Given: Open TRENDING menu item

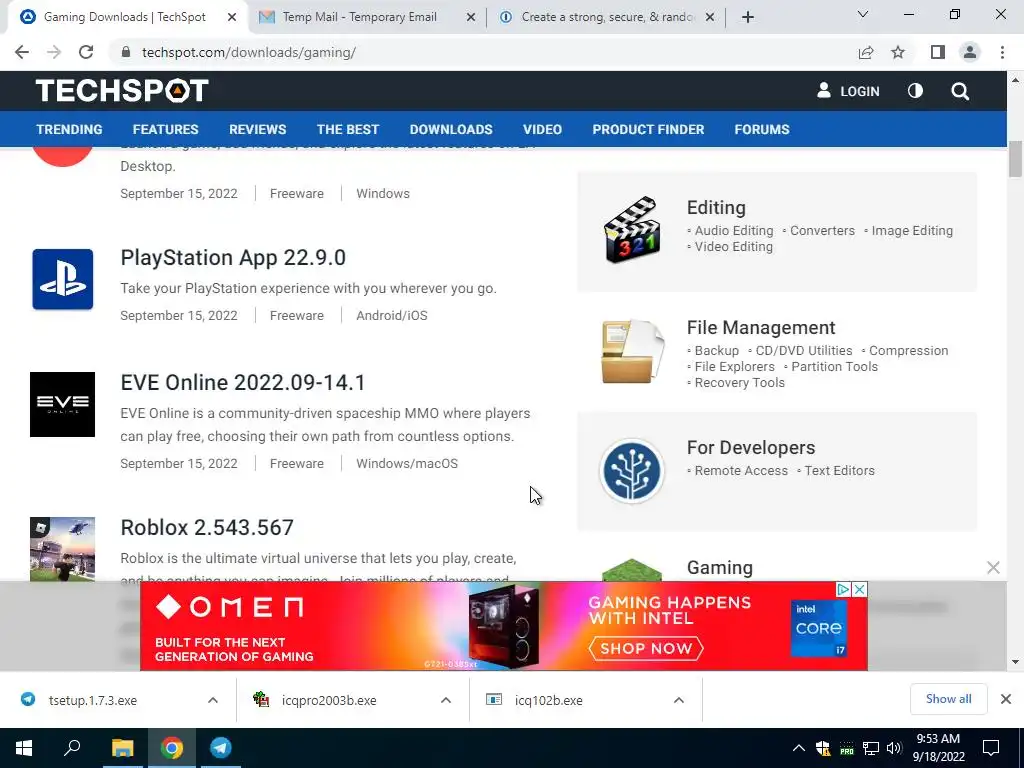Looking at the screenshot, I should 69,129.
